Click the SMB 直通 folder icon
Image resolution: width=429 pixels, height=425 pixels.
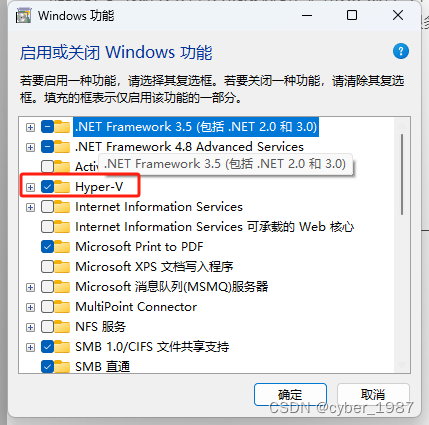click(x=62, y=367)
